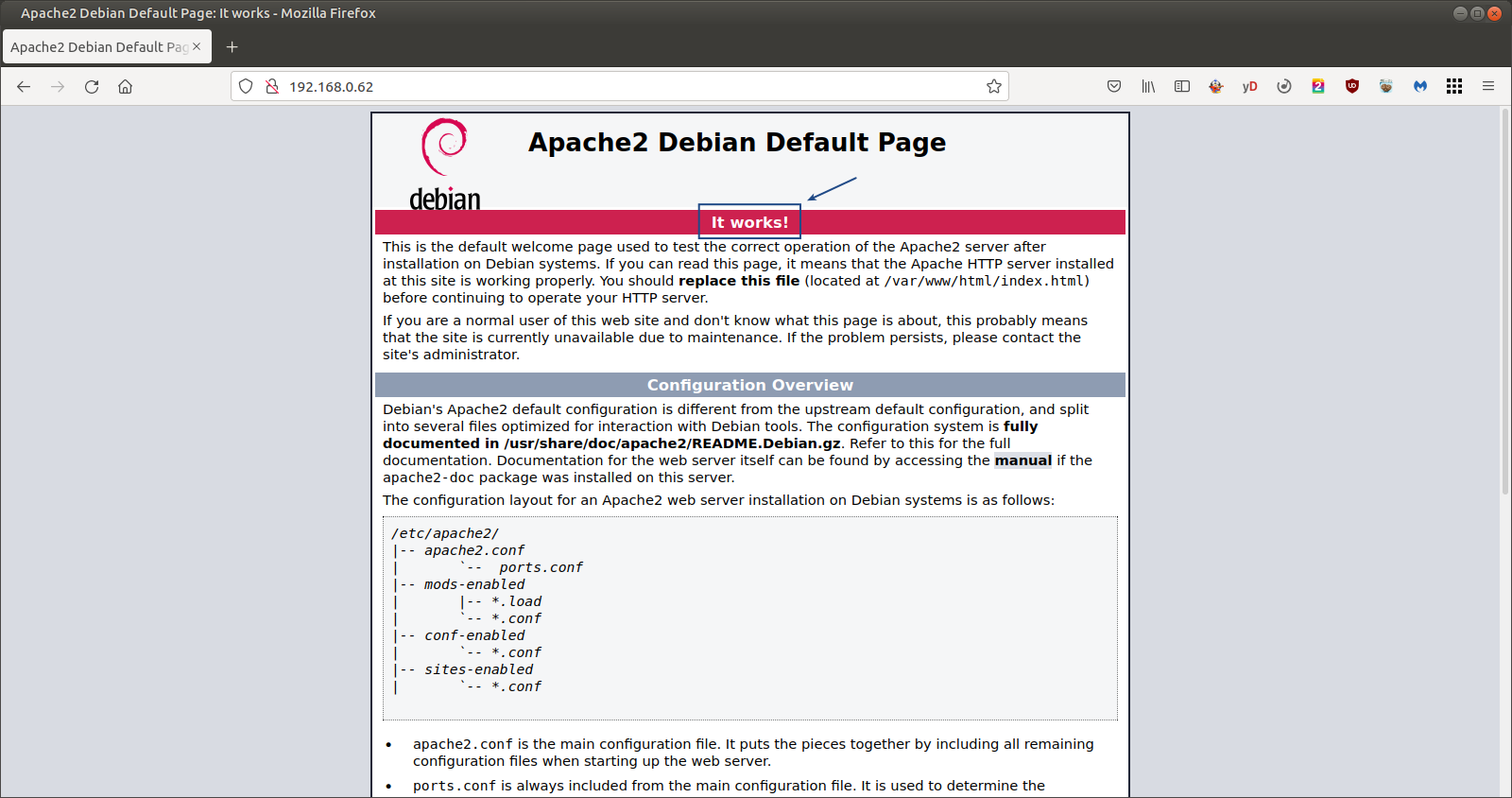Click the bullet describing apache2.conf main file

pos(753,753)
